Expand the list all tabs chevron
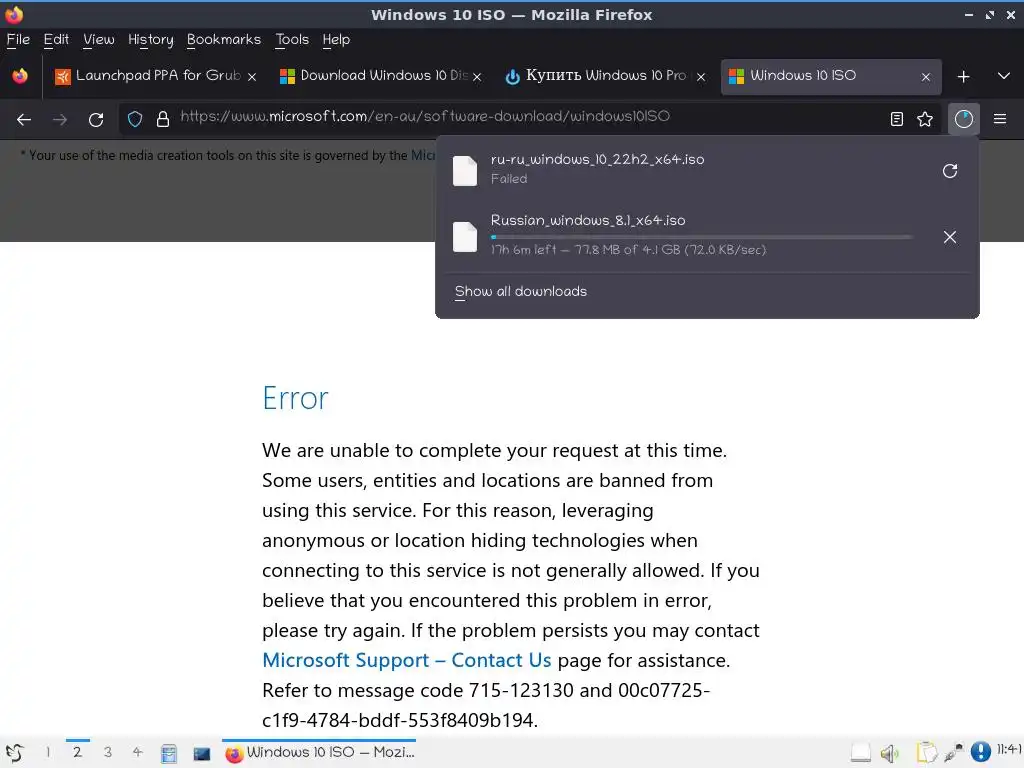 tap(1004, 76)
